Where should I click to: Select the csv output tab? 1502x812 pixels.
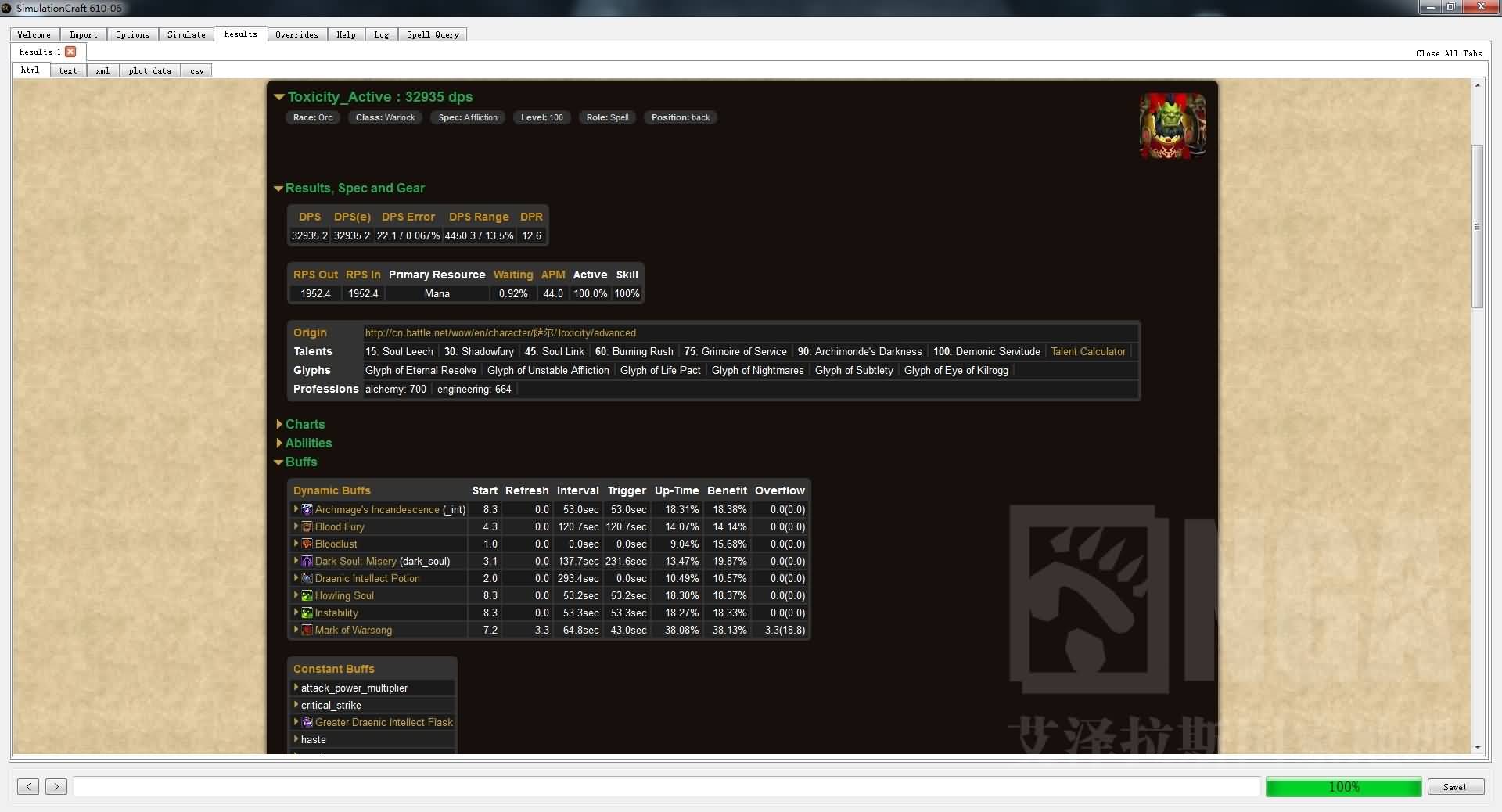click(x=197, y=70)
